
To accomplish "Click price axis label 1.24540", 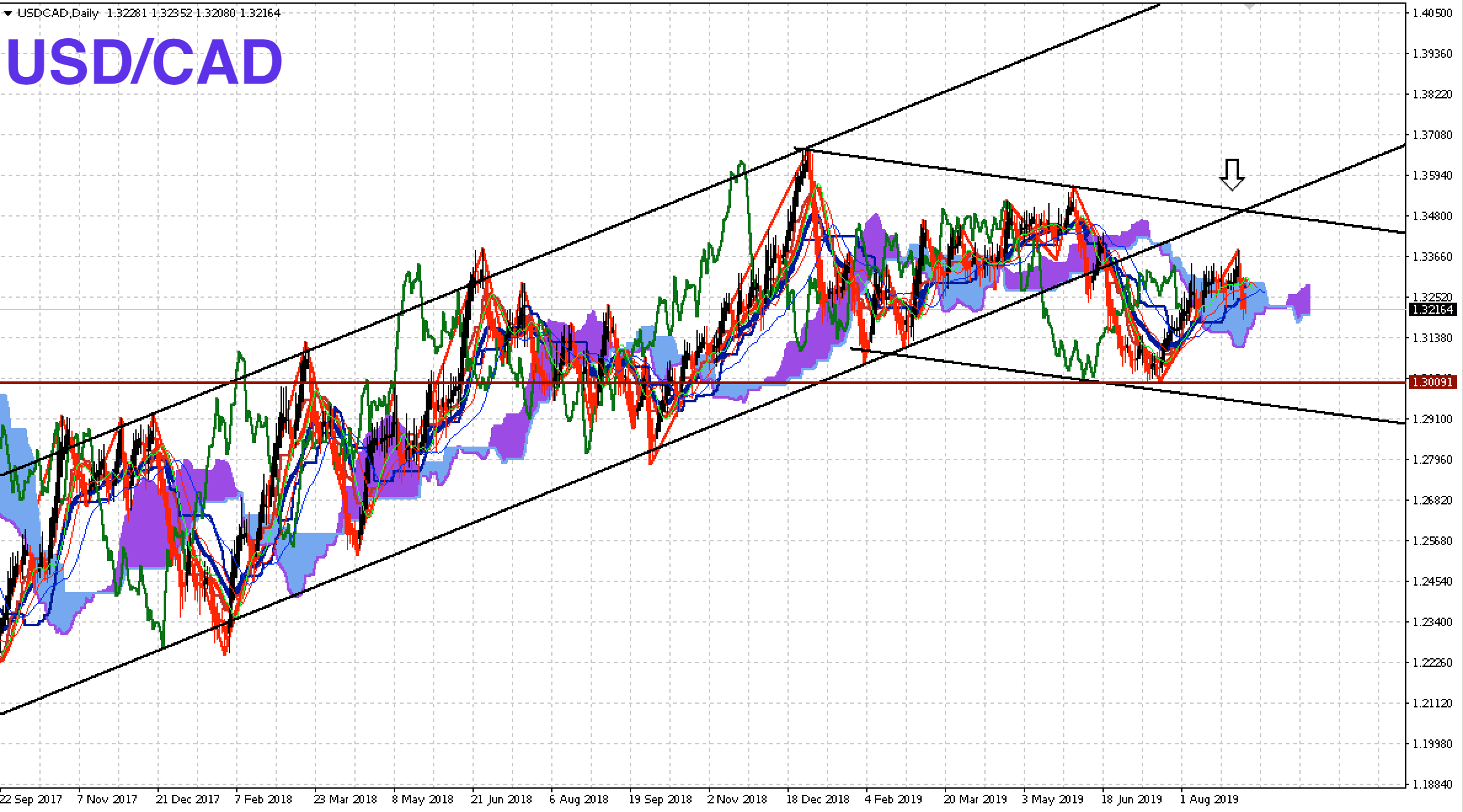I will point(1433,581).
